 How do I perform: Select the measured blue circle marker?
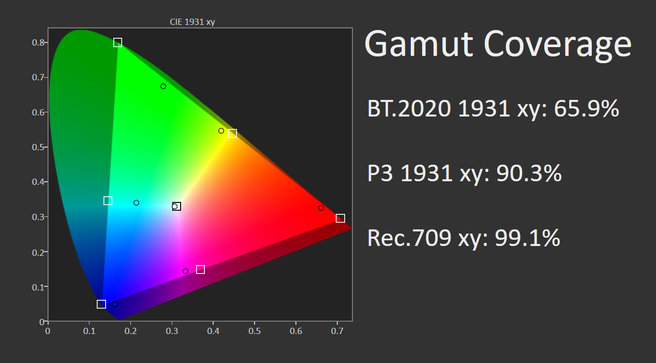pos(115,304)
